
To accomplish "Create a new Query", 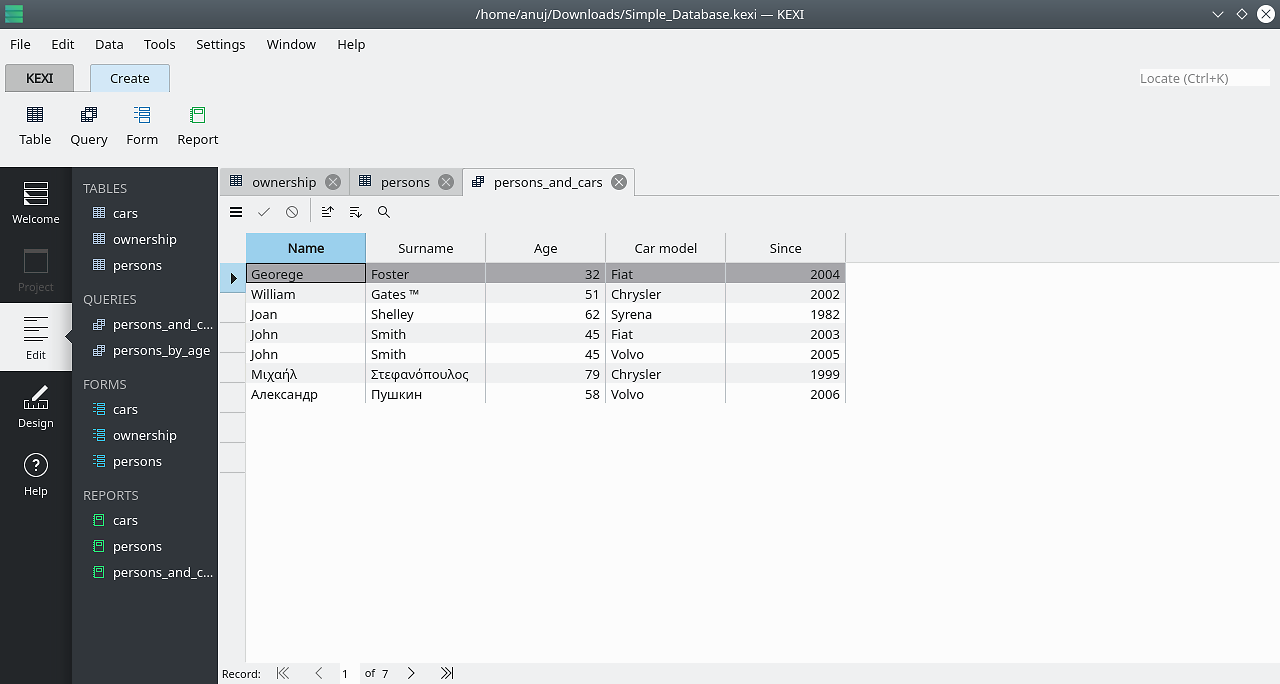I will (x=89, y=126).
